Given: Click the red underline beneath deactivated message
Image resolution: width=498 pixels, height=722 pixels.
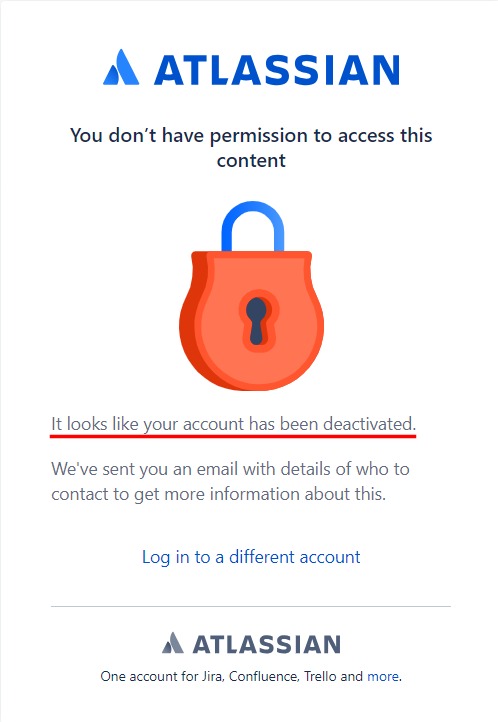Looking at the screenshot, I should point(233,436).
